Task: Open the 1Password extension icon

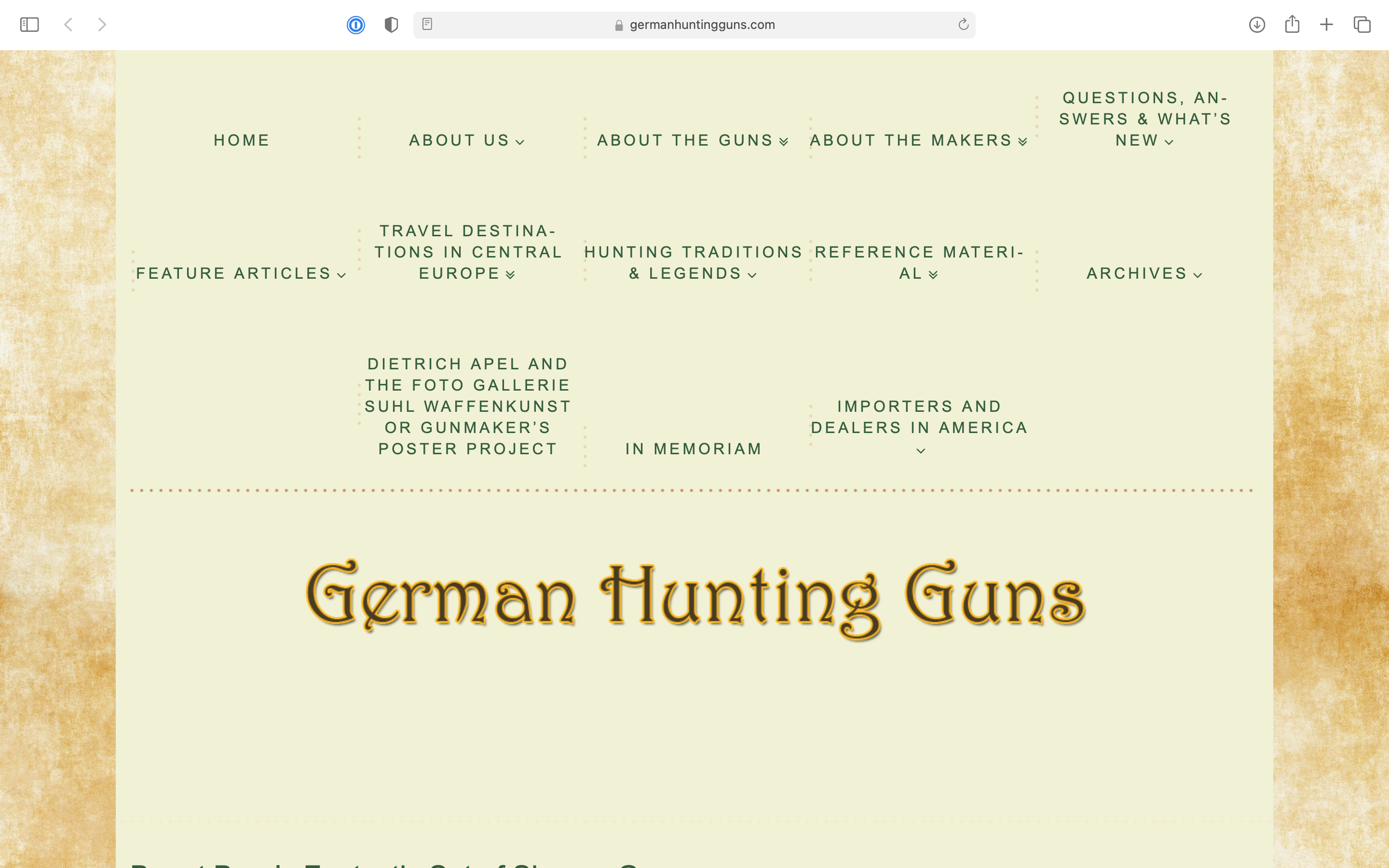Action: 356,25
